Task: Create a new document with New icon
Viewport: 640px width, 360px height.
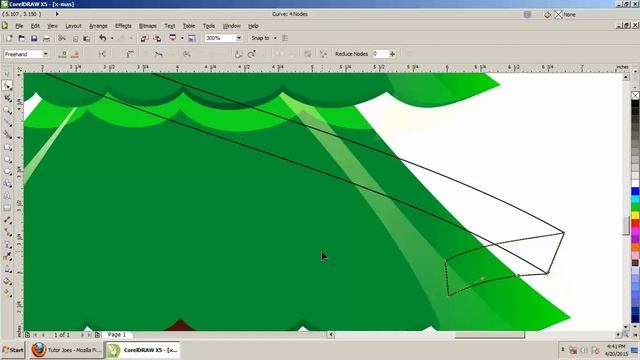Action: 9,38
